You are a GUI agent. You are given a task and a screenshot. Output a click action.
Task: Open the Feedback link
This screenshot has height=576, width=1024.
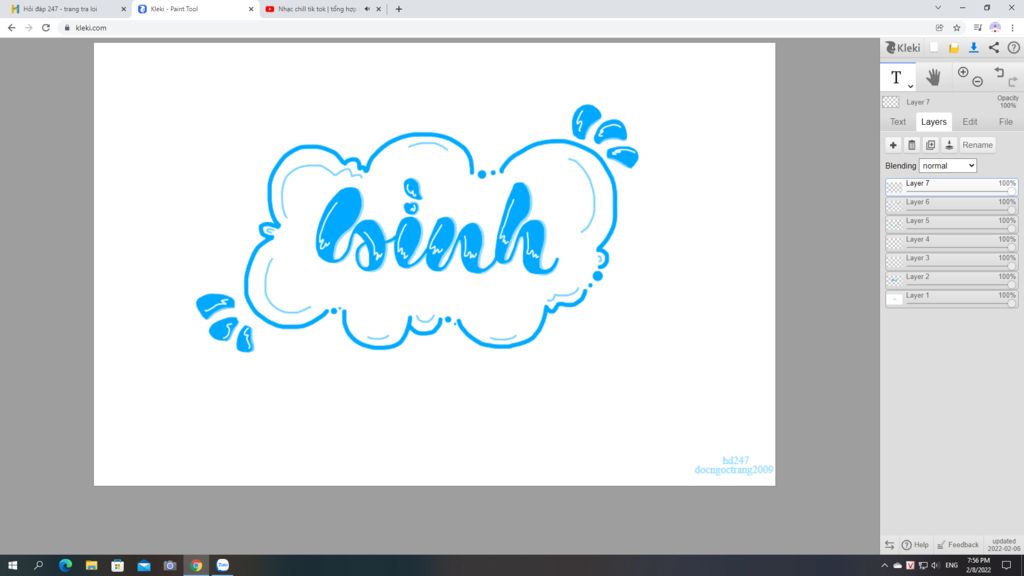[x=958, y=545]
